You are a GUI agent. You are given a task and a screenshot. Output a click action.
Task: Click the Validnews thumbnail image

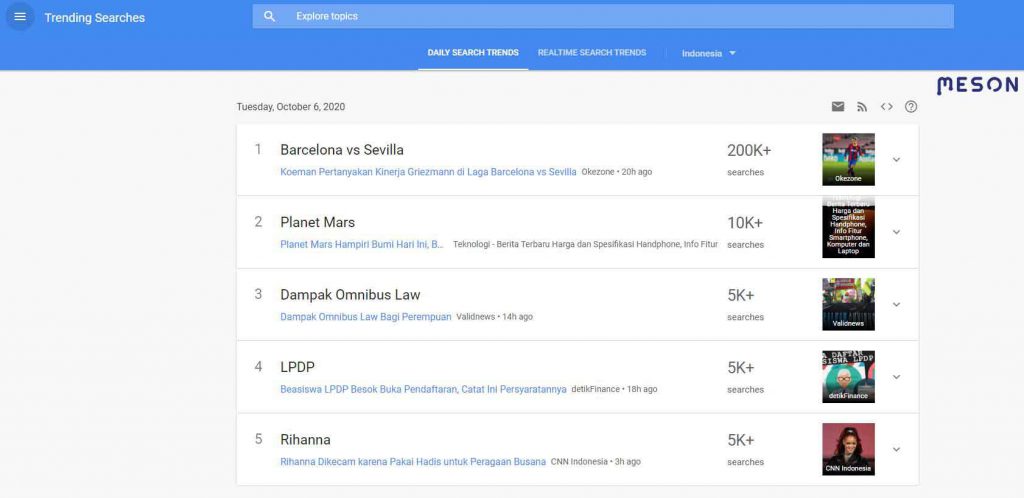tap(848, 304)
